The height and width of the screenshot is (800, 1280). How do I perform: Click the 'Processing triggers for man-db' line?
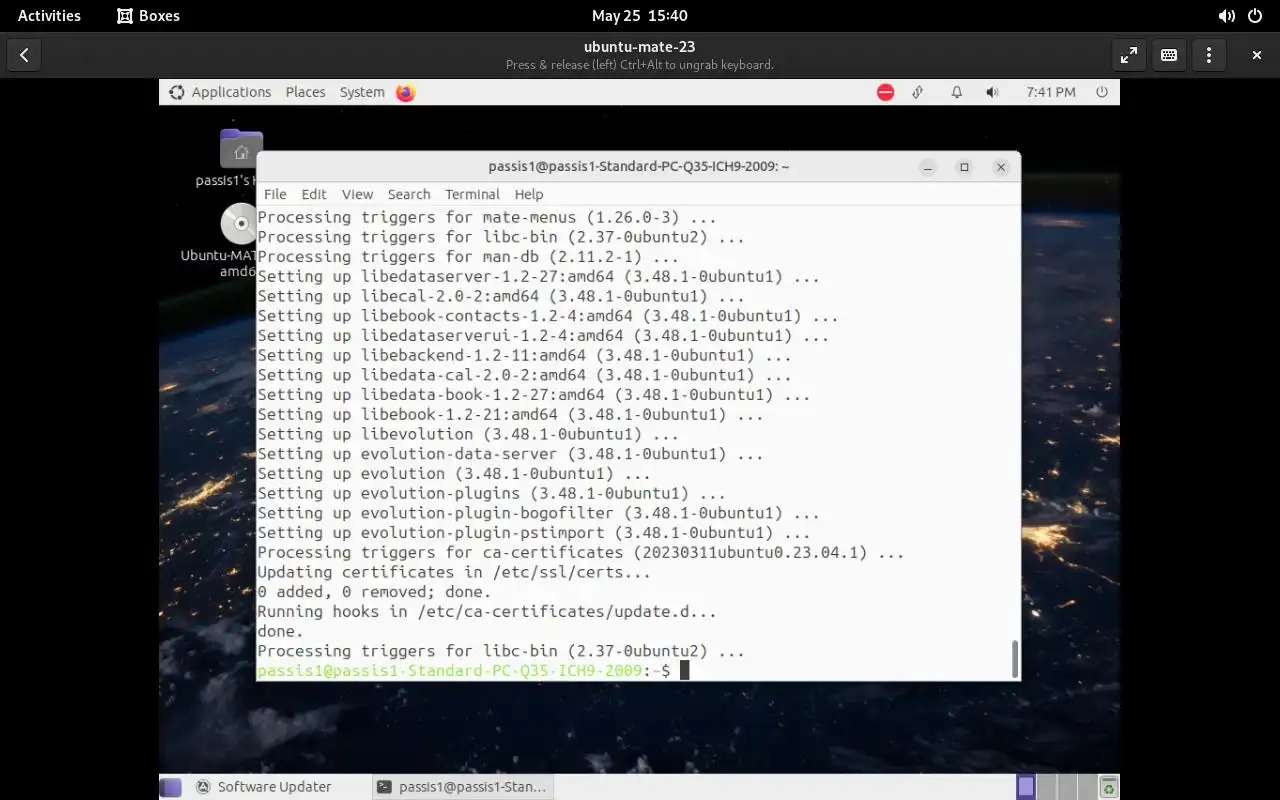[x=468, y=257]
